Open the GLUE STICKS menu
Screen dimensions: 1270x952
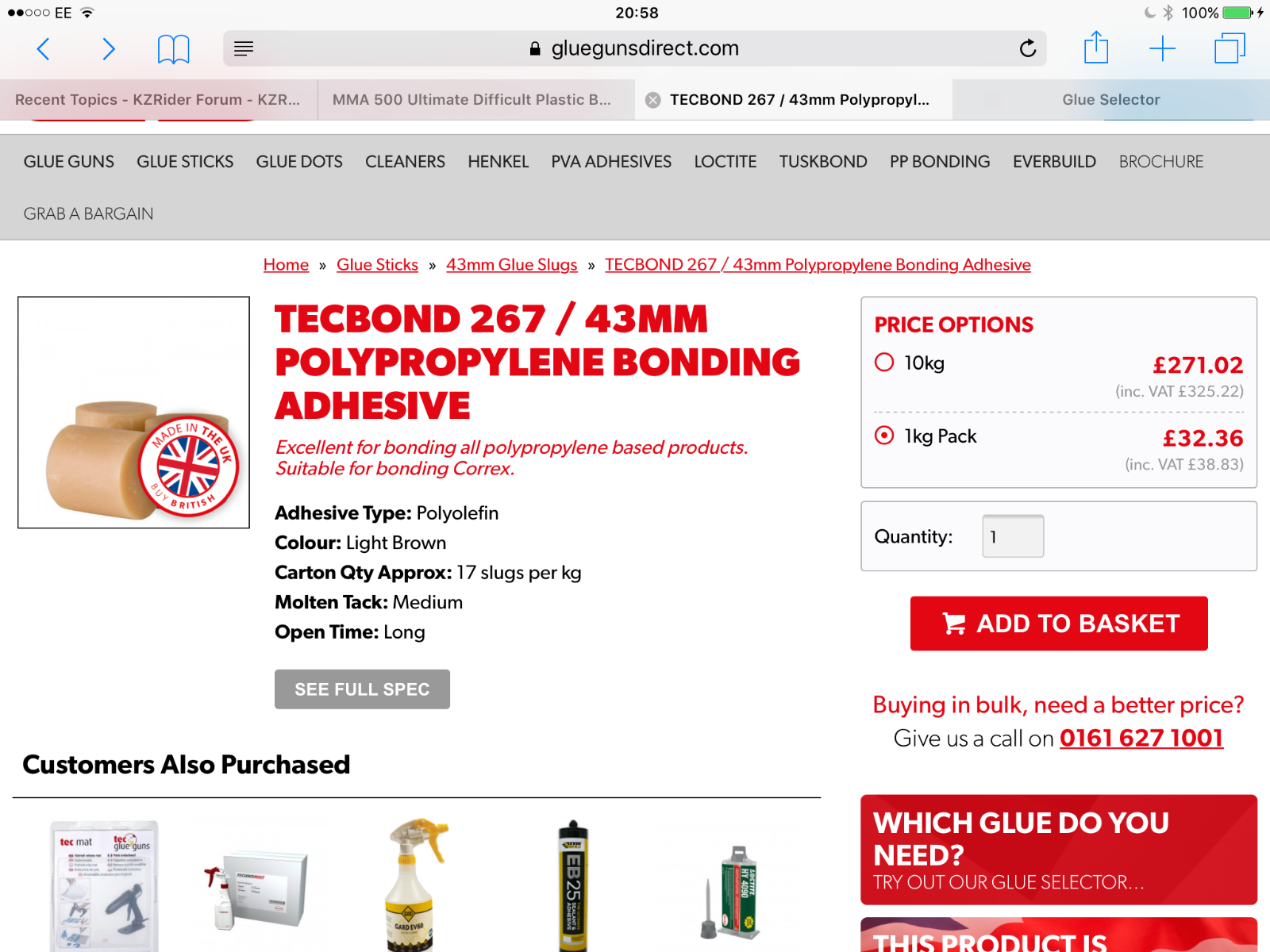pos(185,162)
